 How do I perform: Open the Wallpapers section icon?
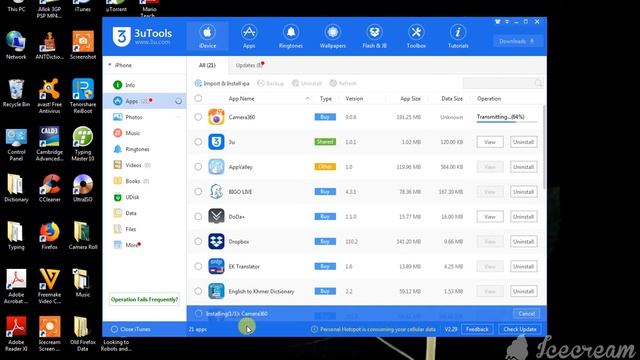(333, 32)
